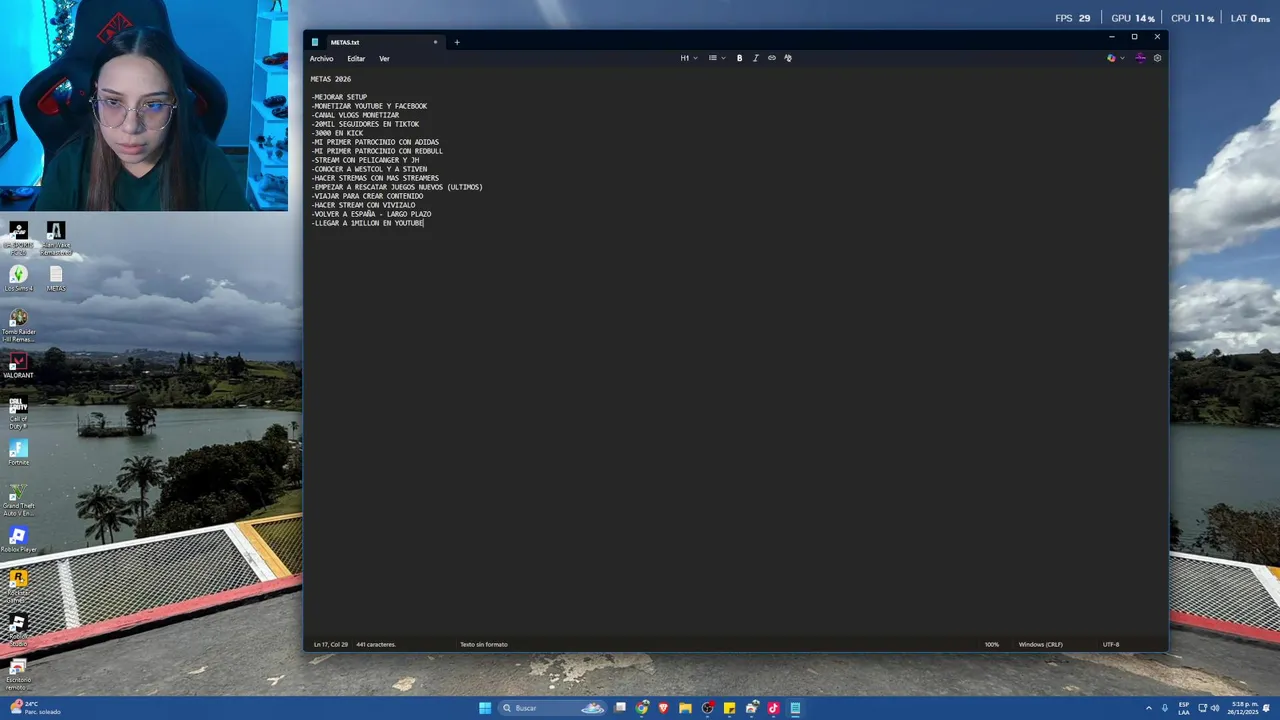Open the Ver menu
Image resolution: width=1280 pixels, height=720 pixels.
tap(384, 59)
